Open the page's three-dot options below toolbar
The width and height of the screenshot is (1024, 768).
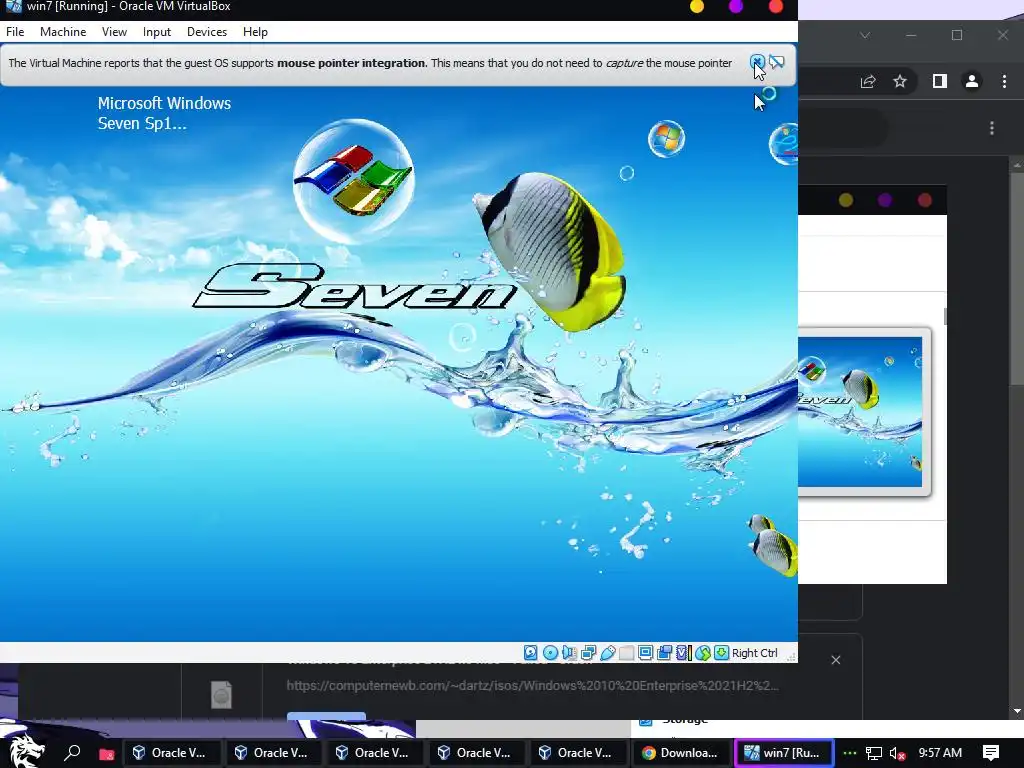(991, 128)
